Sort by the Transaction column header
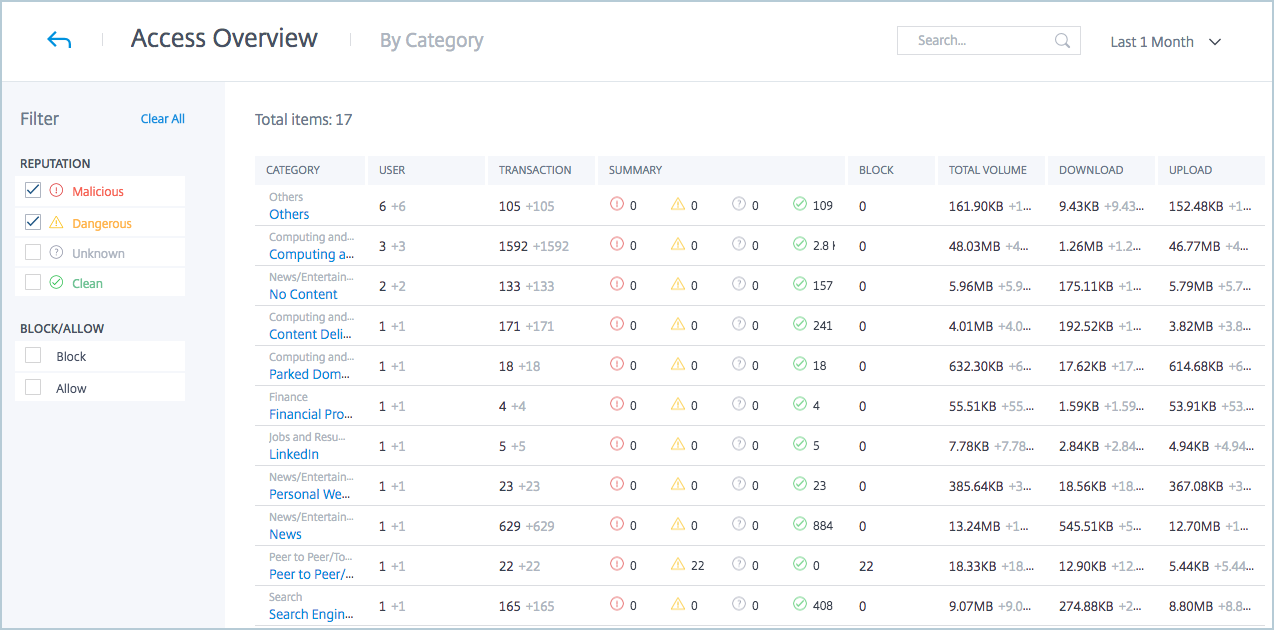 pos(535,170)
